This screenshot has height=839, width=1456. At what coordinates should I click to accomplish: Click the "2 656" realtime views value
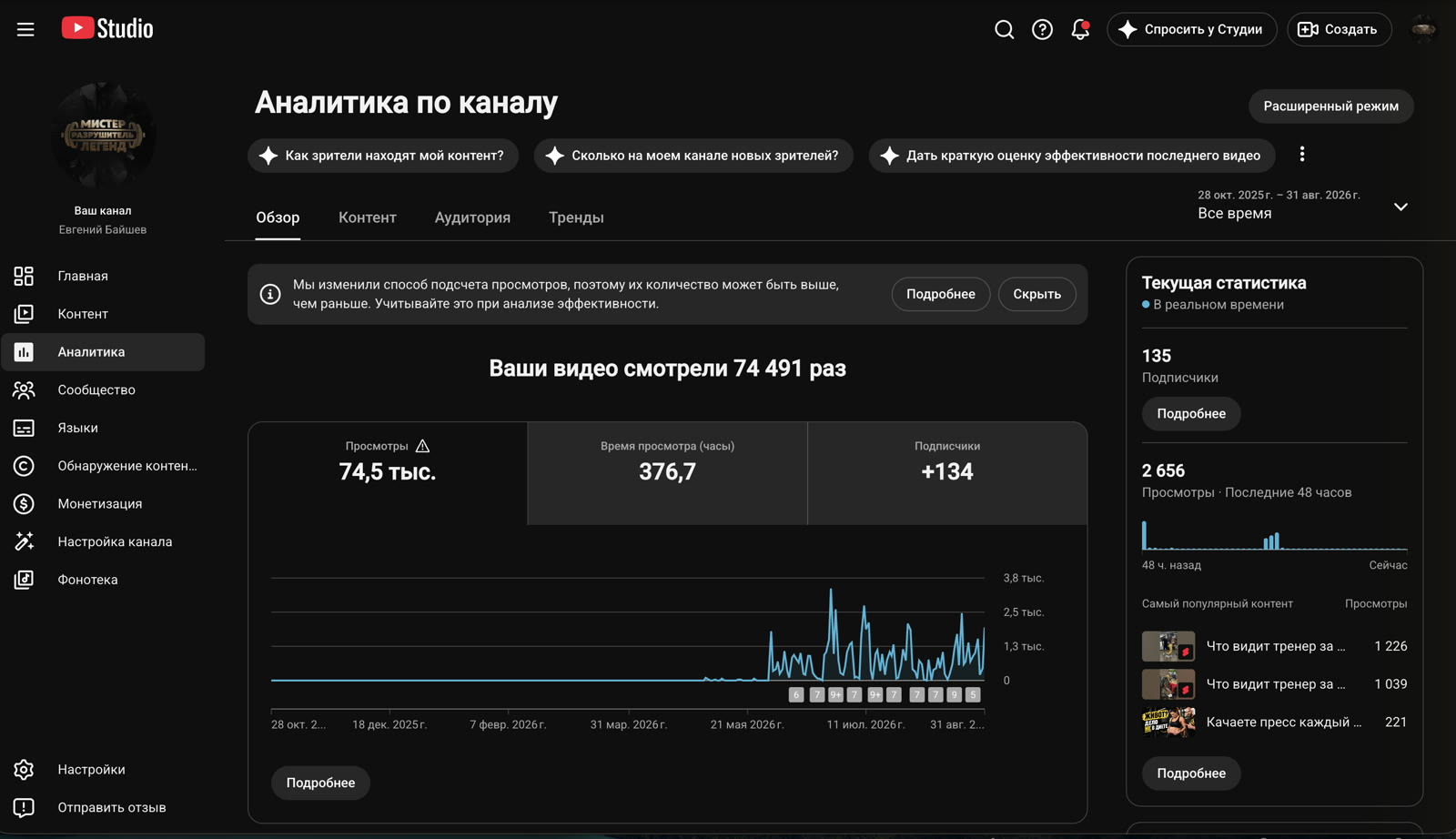(x=1163, y=470)
